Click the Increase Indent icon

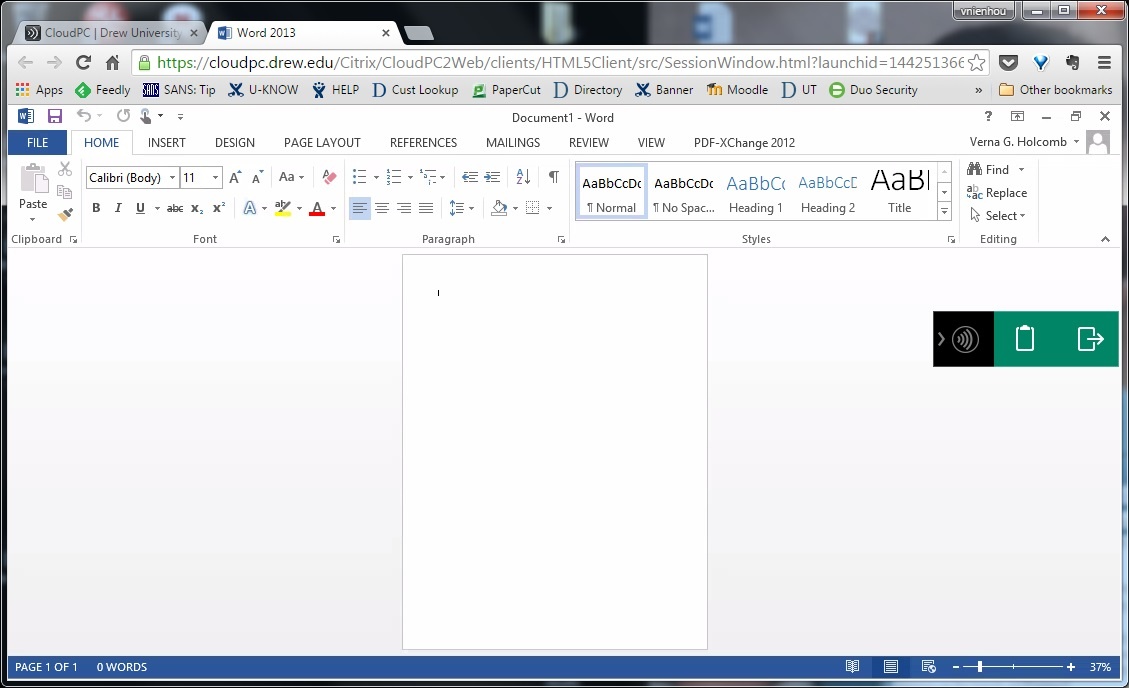click(x=492, y=177)
